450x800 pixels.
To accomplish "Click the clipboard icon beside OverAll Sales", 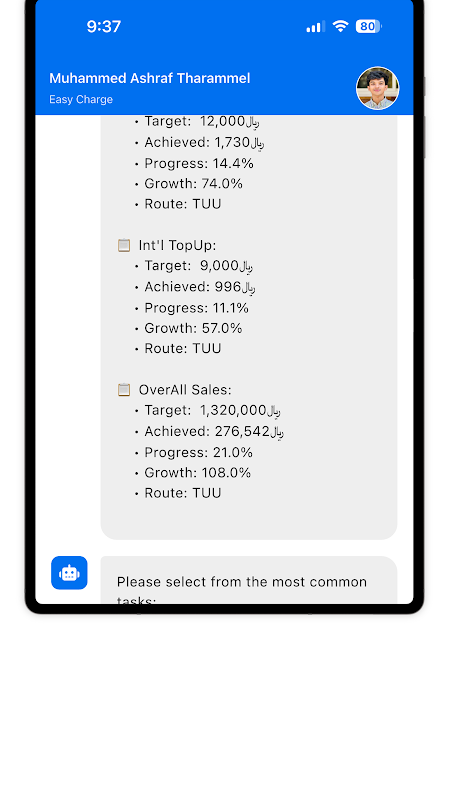I will coord(123,390).
